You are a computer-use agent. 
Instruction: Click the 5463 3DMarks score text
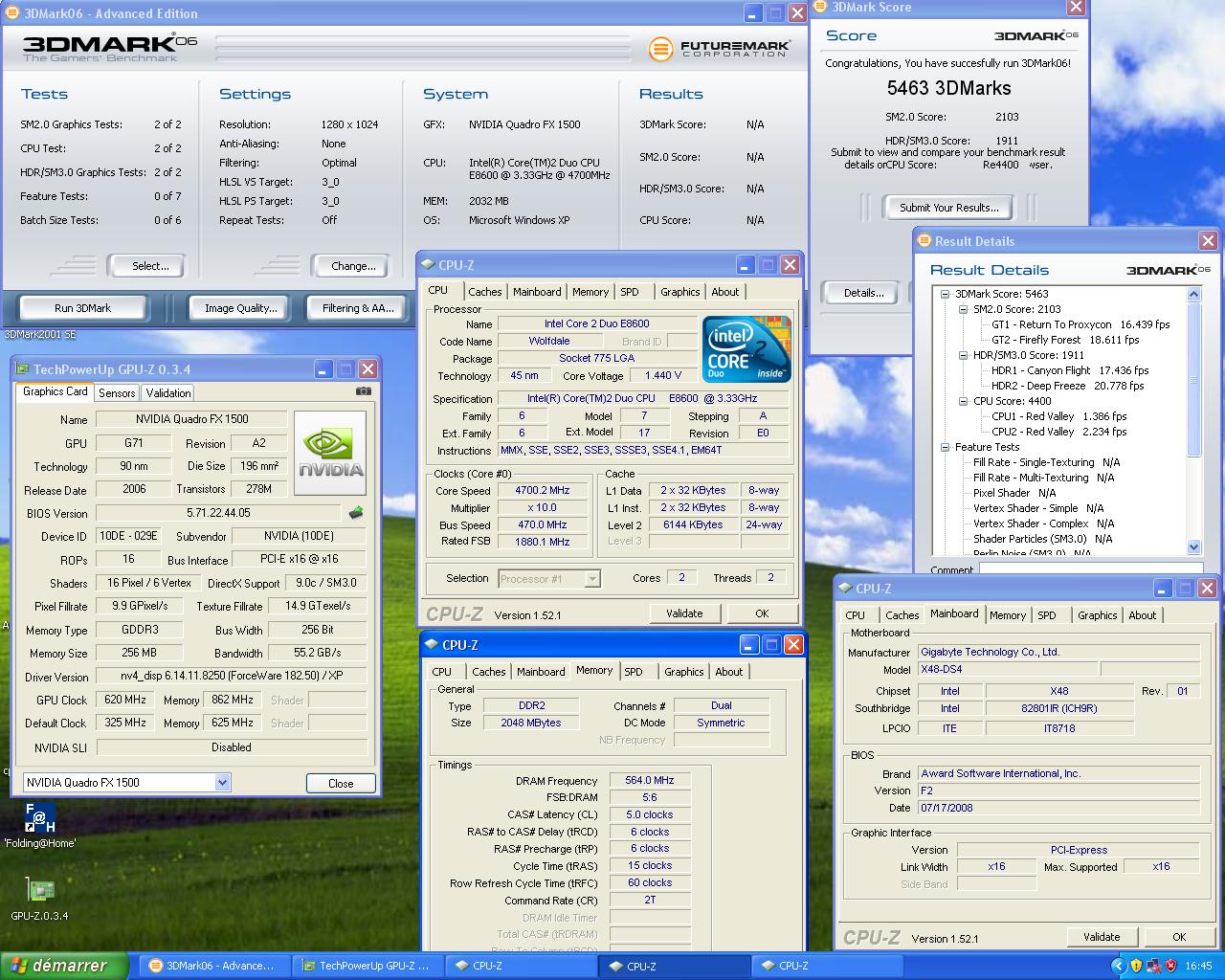tap(948, 88)
